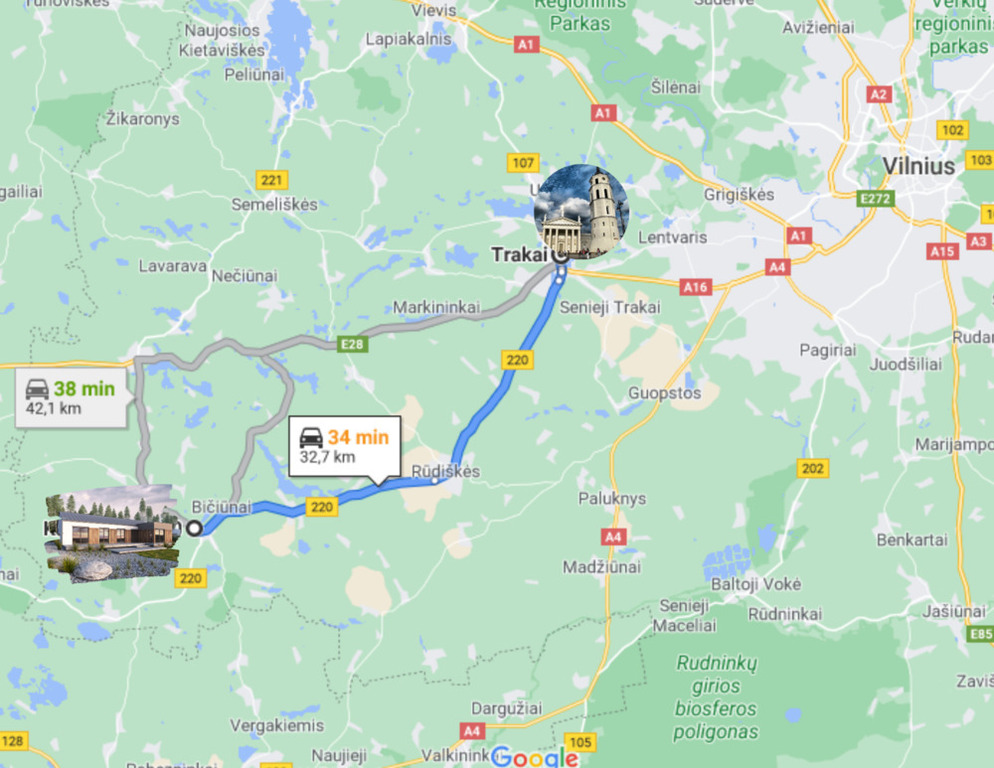Select the 38 min alternate route box

click(x=70, y=398)
